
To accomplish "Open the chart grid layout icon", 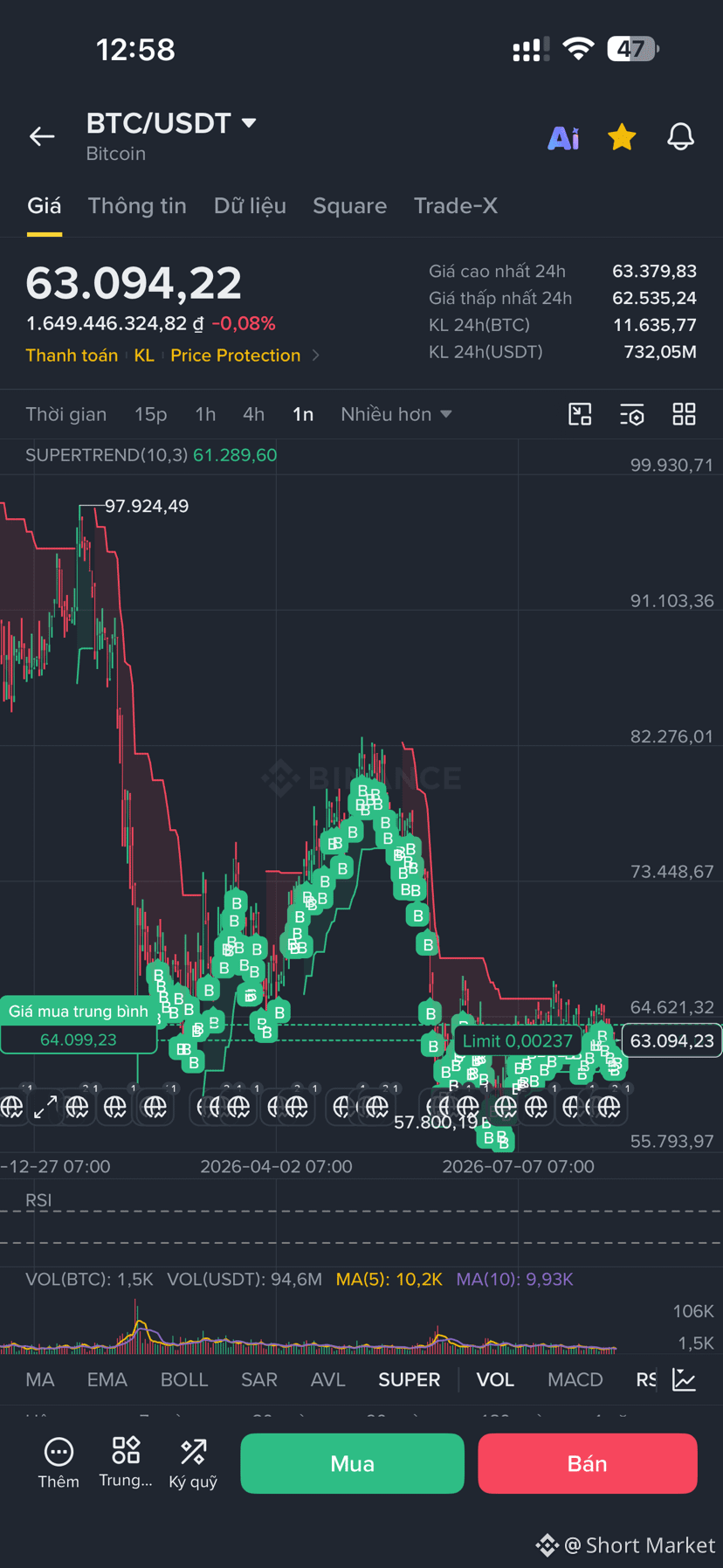I will click(x=685, y=414).
